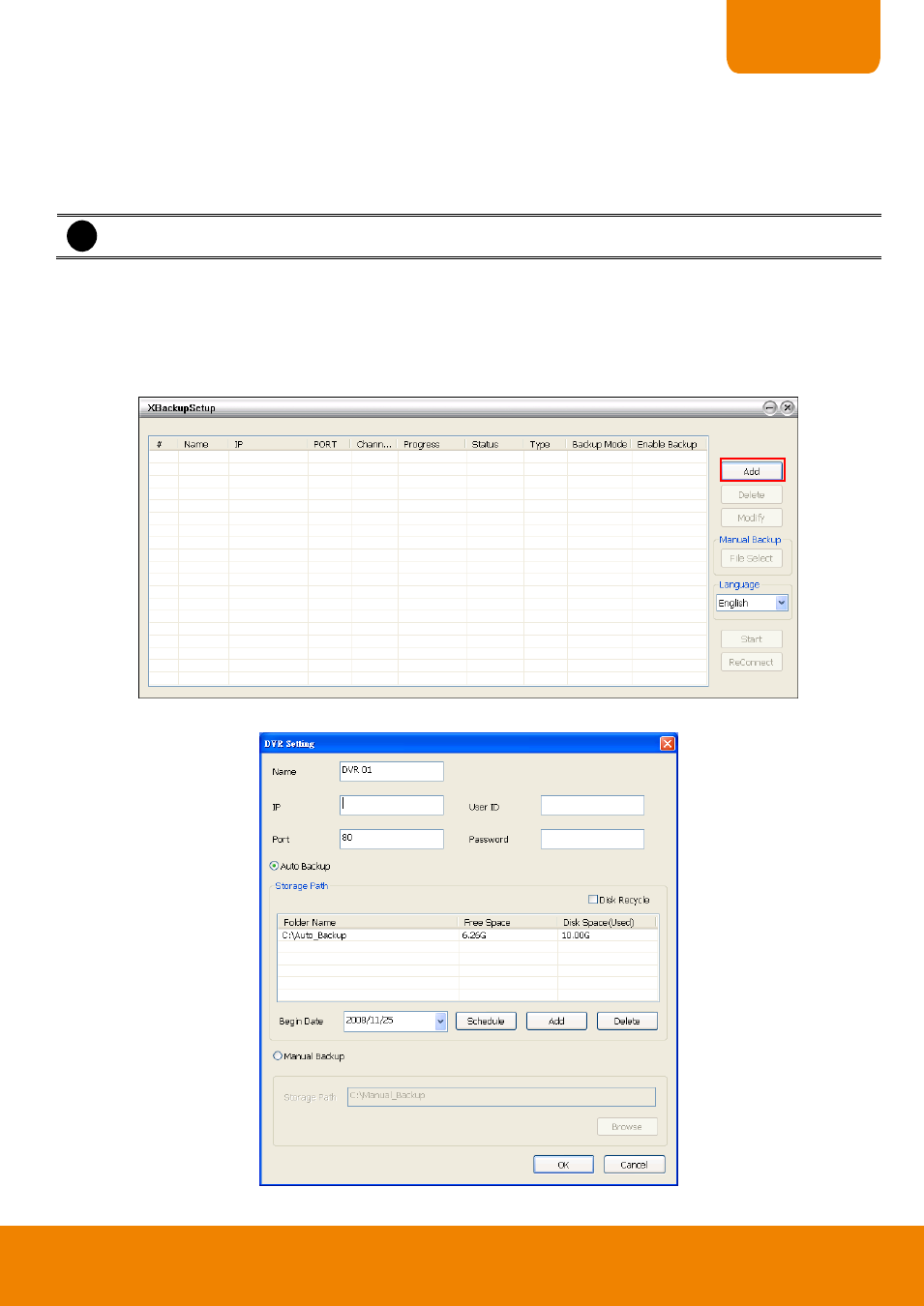Click the Port field showing 80
This screenshot has height=1306, width=924.
(392, 839)
